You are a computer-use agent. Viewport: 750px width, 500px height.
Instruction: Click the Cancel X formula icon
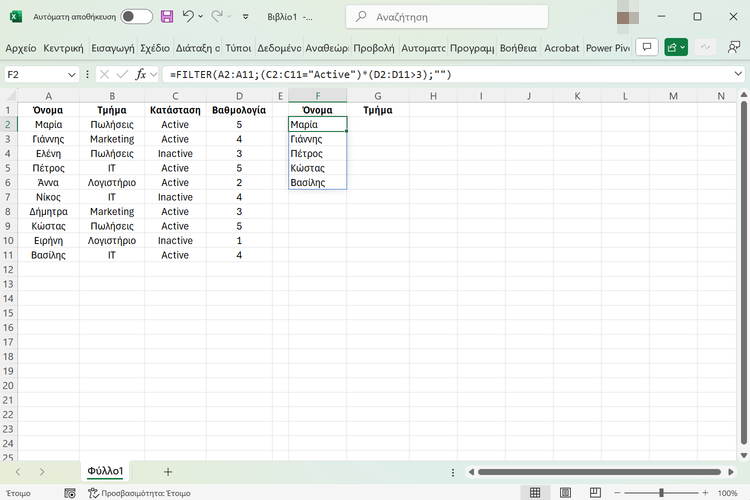click(x=104, y=74)
